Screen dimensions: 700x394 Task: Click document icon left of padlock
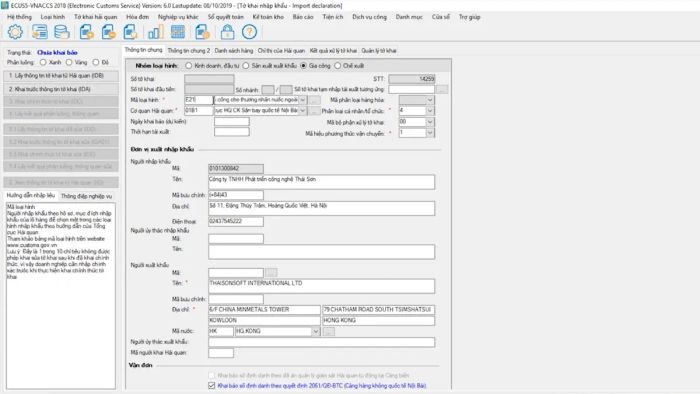pyautogui.click(x=202, y=32)
